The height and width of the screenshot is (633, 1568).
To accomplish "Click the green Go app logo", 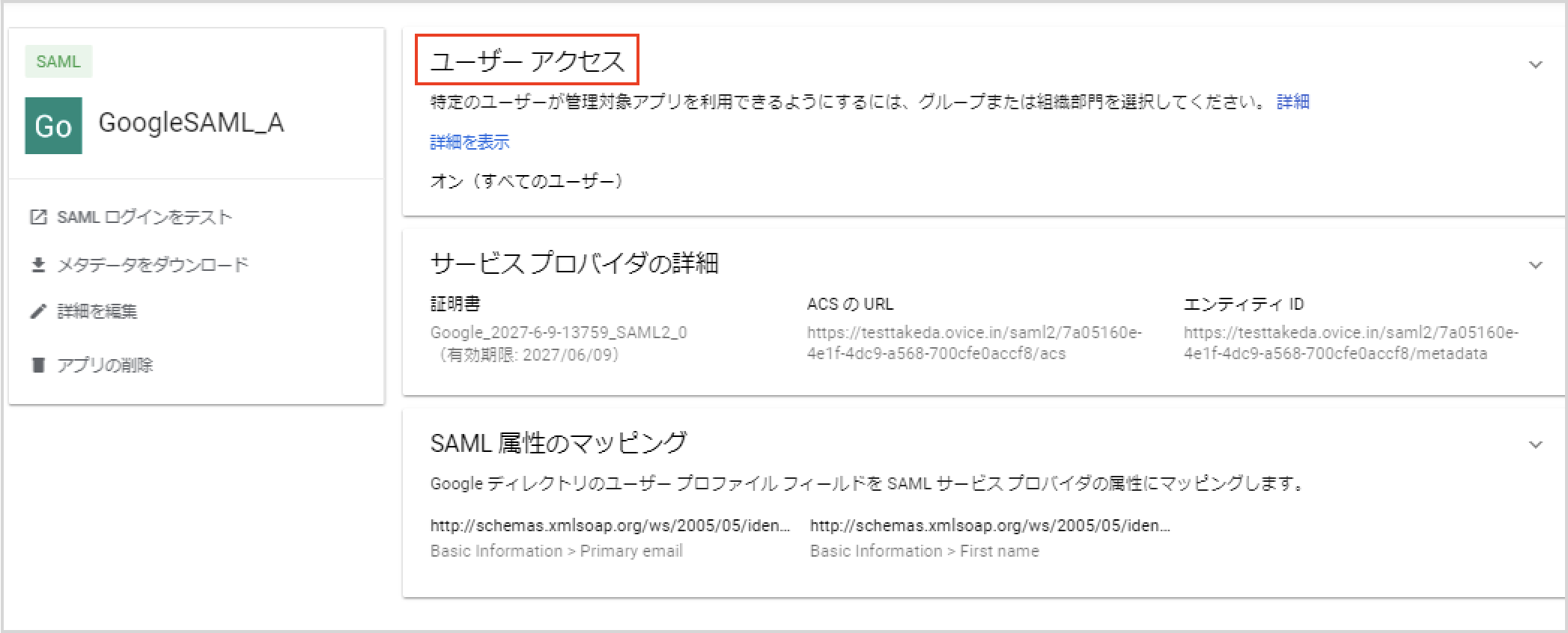I will pos(53,126).
